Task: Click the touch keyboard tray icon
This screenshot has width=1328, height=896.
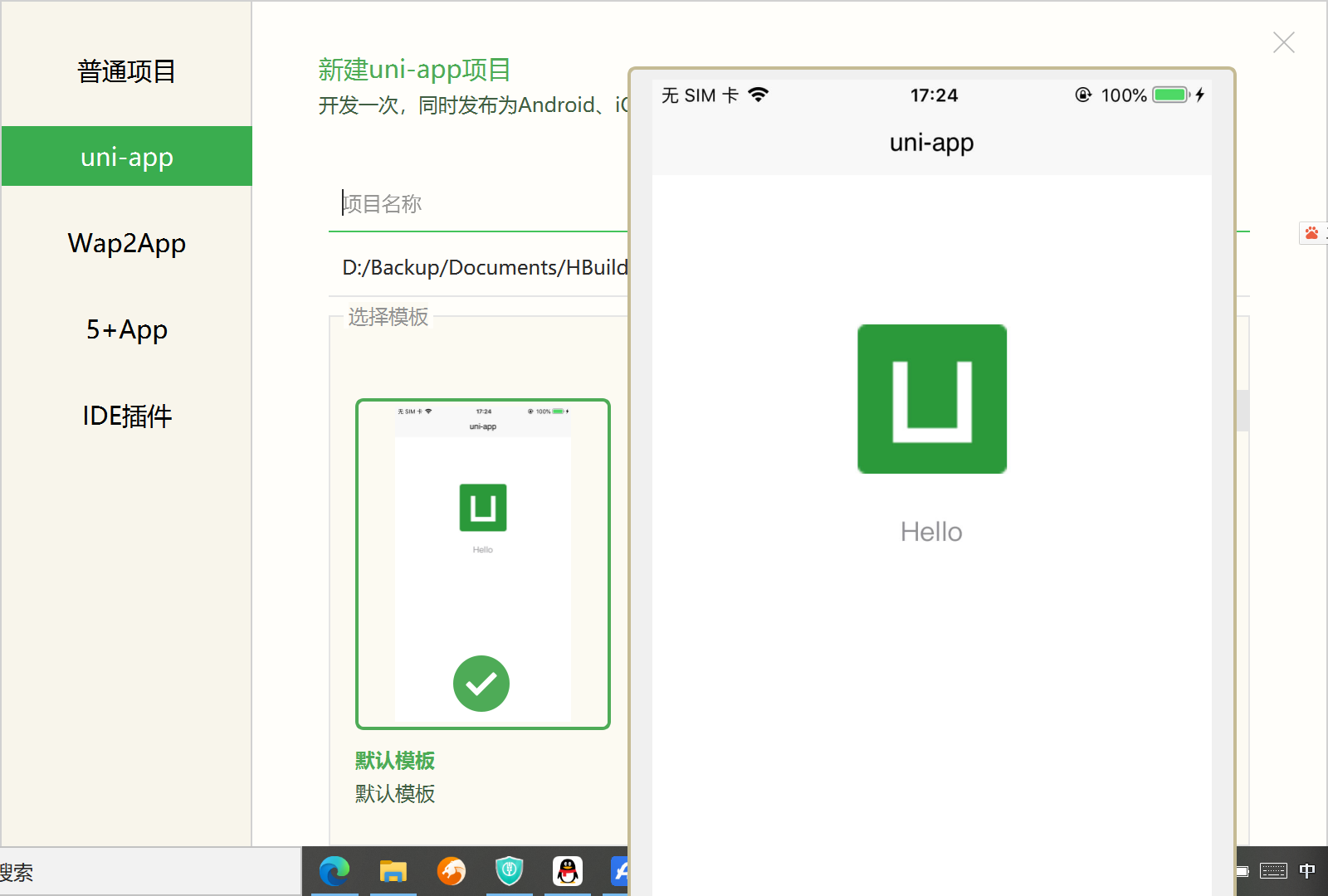Action: click(1273, 871)
